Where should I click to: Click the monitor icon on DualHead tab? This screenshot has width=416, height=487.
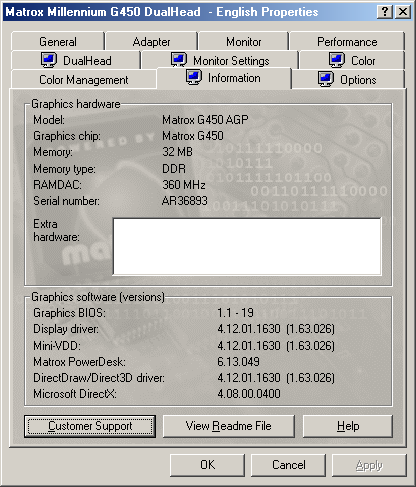[49, 60]
